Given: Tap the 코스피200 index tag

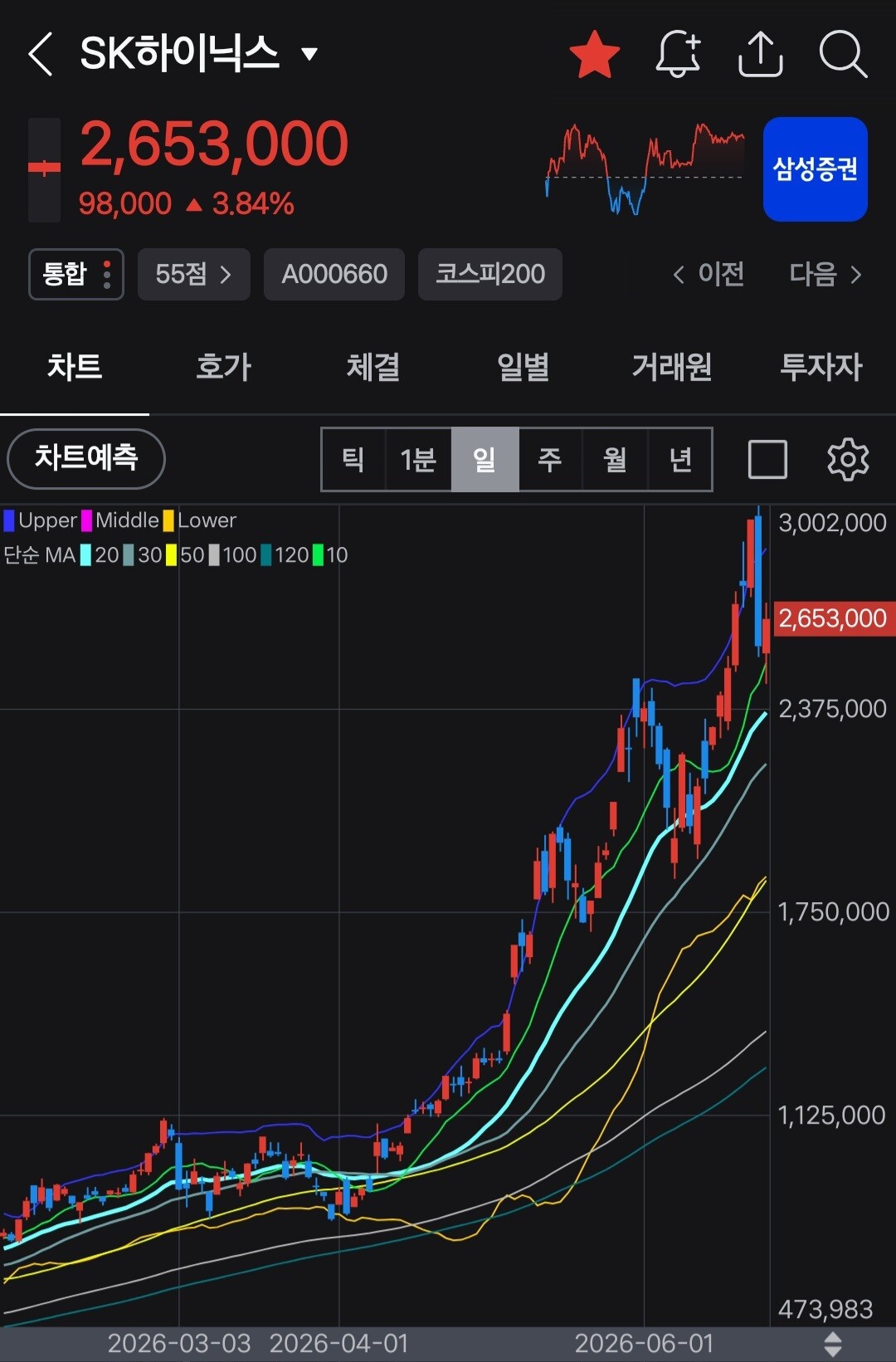Looking at the screenshot, I should click(490, 274).
